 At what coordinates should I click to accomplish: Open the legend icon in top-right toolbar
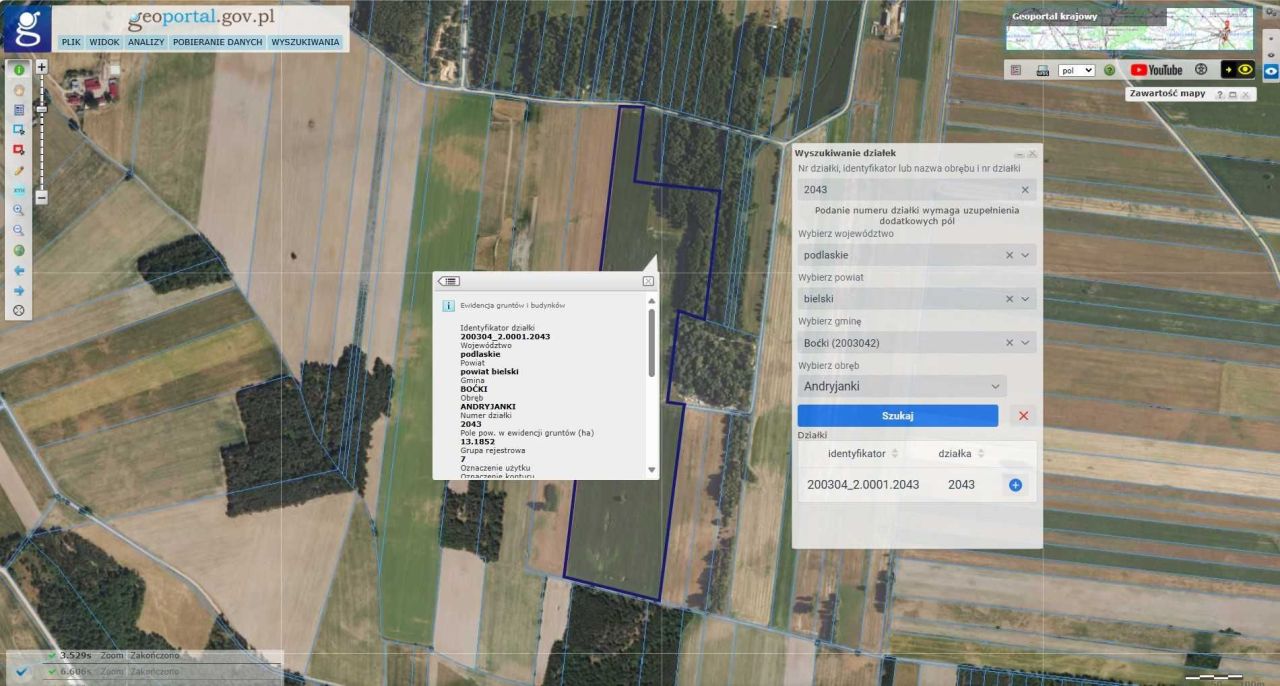pos(1015,71)
